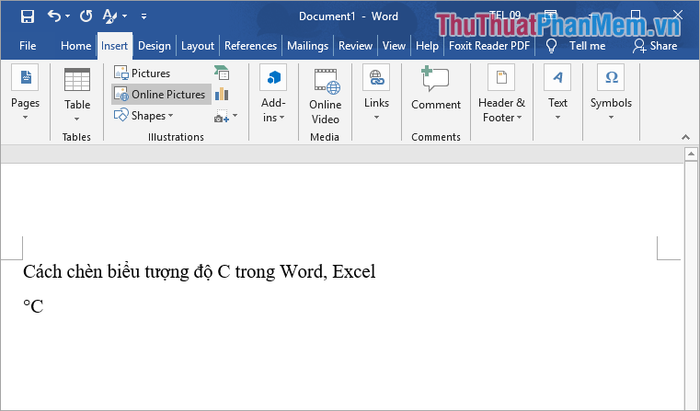Open the File menu
Viewport: 700px width, 411px height.
click(28, 46)
